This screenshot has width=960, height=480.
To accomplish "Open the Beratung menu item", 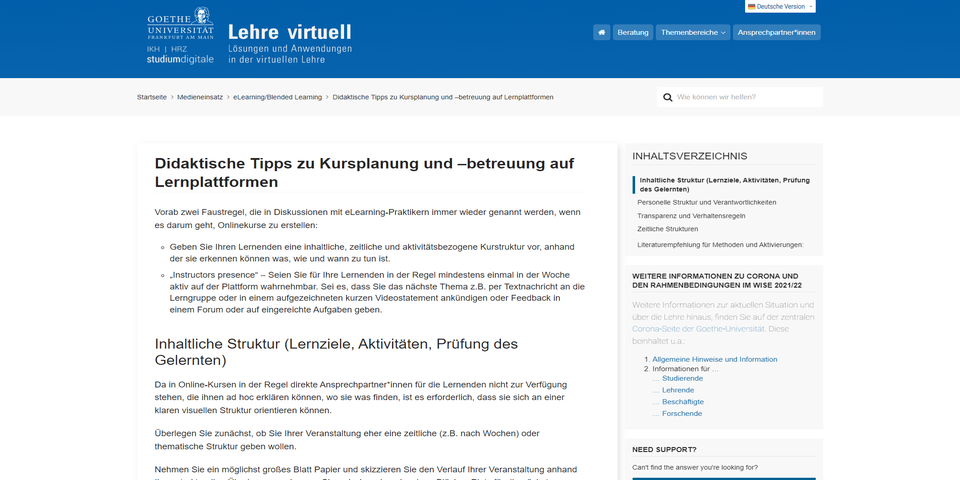I will 632,32.
